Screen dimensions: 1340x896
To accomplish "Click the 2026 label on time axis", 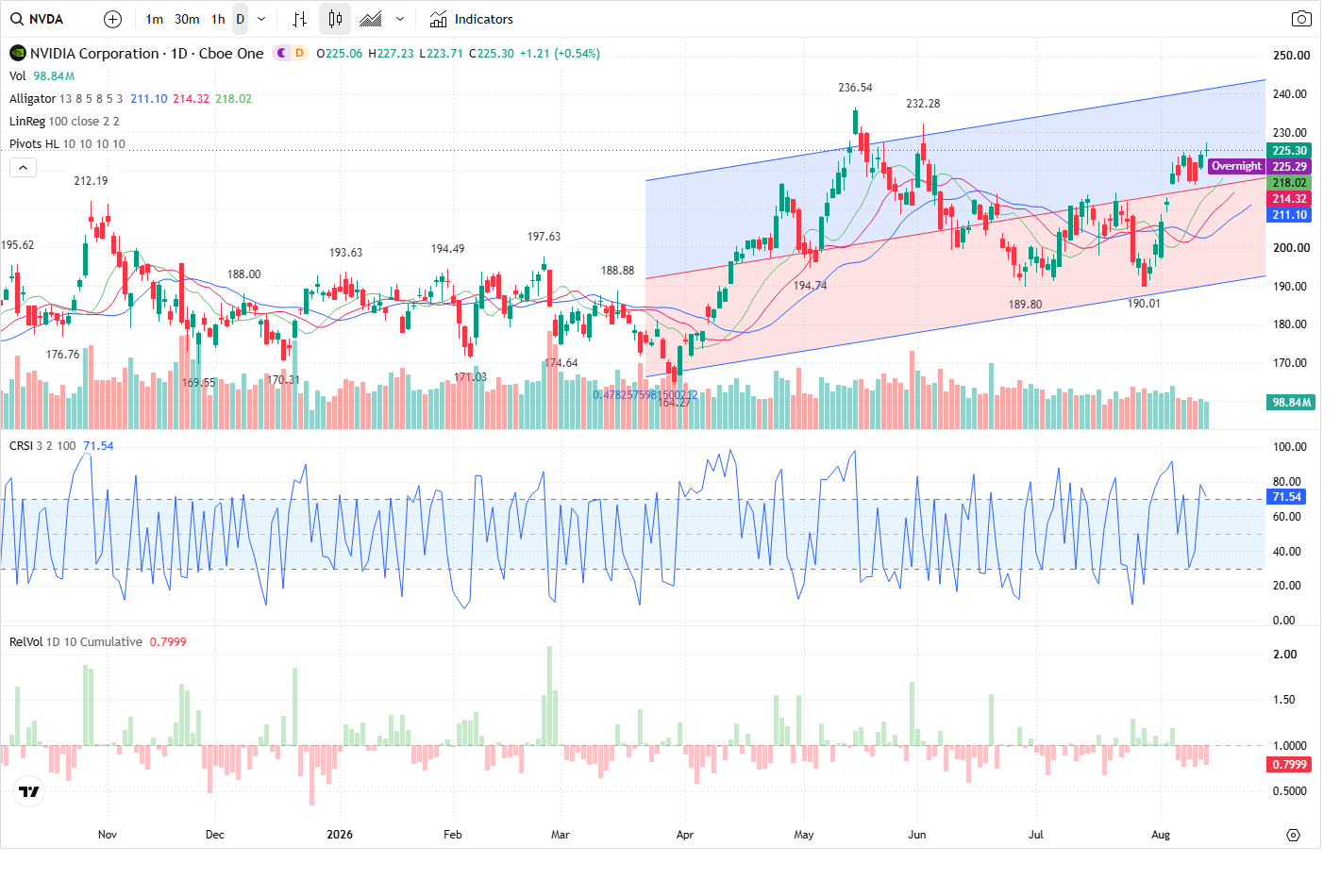I will coord(340,835).
